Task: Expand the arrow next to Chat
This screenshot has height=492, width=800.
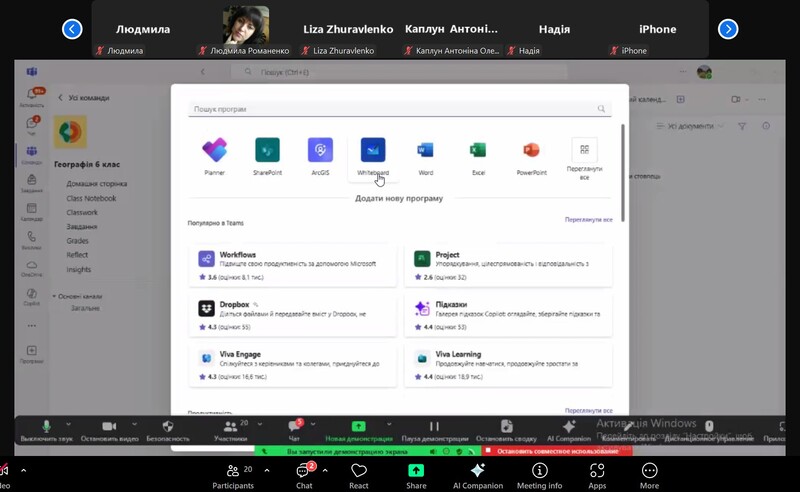Action: pos(325,470)
